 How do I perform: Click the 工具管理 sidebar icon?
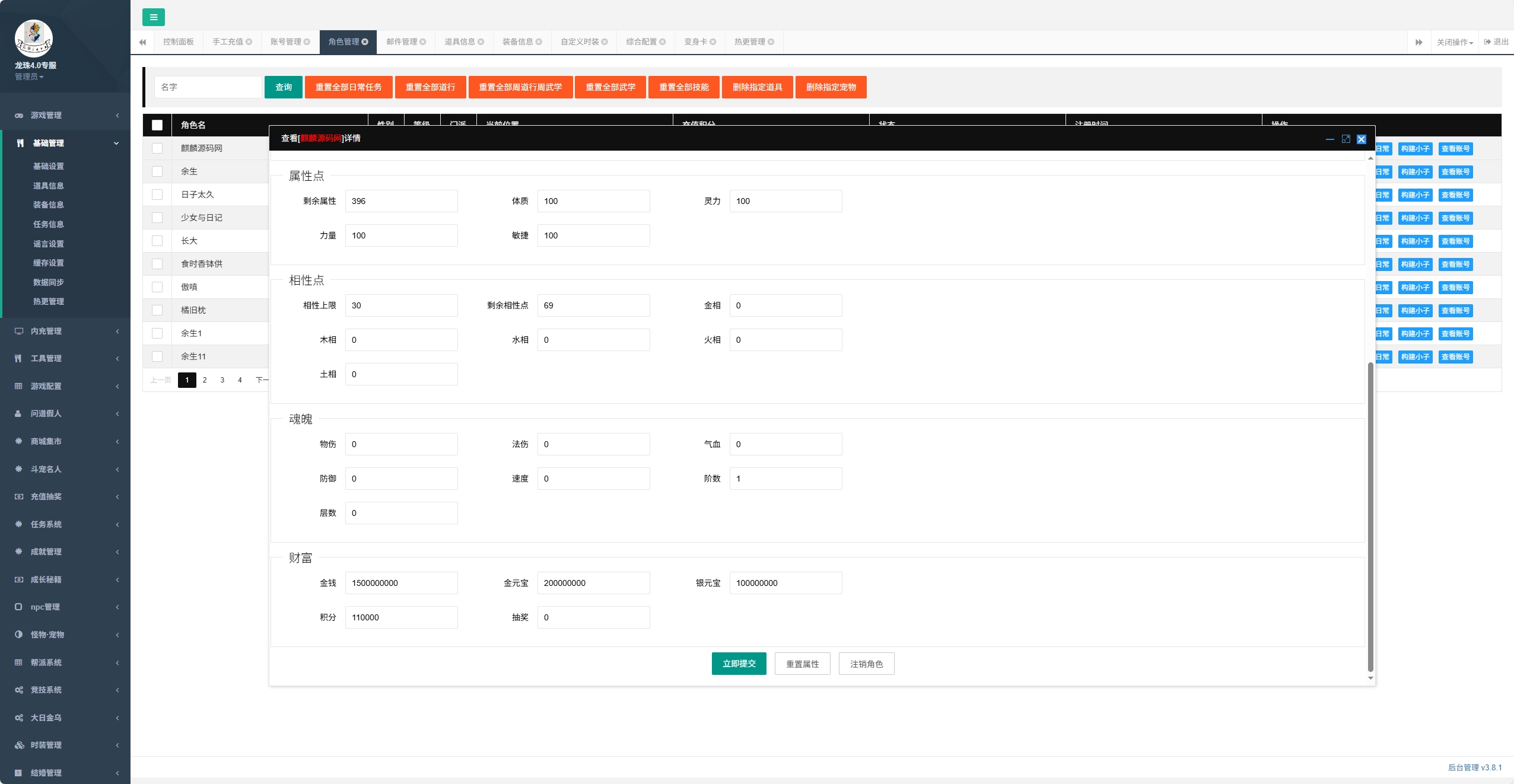[18, 358]
